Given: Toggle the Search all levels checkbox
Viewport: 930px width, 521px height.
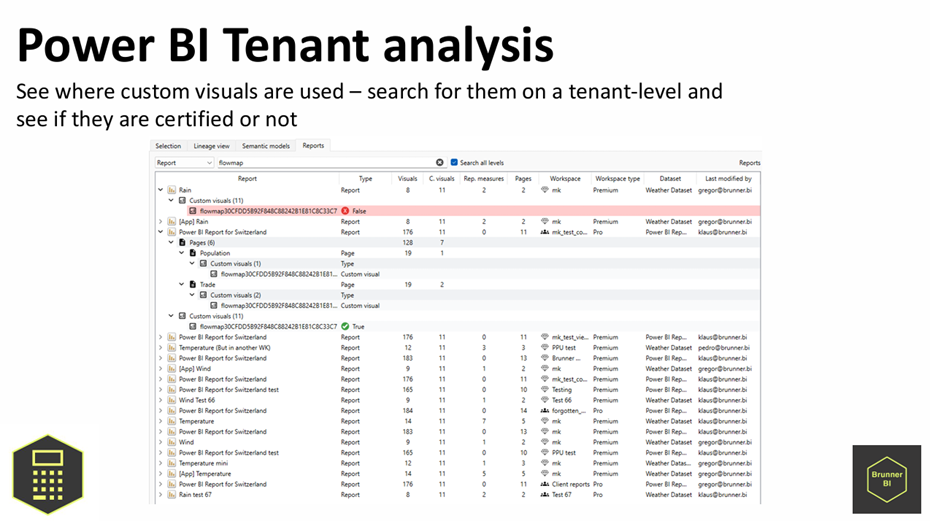Looking at the screenshot, I should pos(454,163).
